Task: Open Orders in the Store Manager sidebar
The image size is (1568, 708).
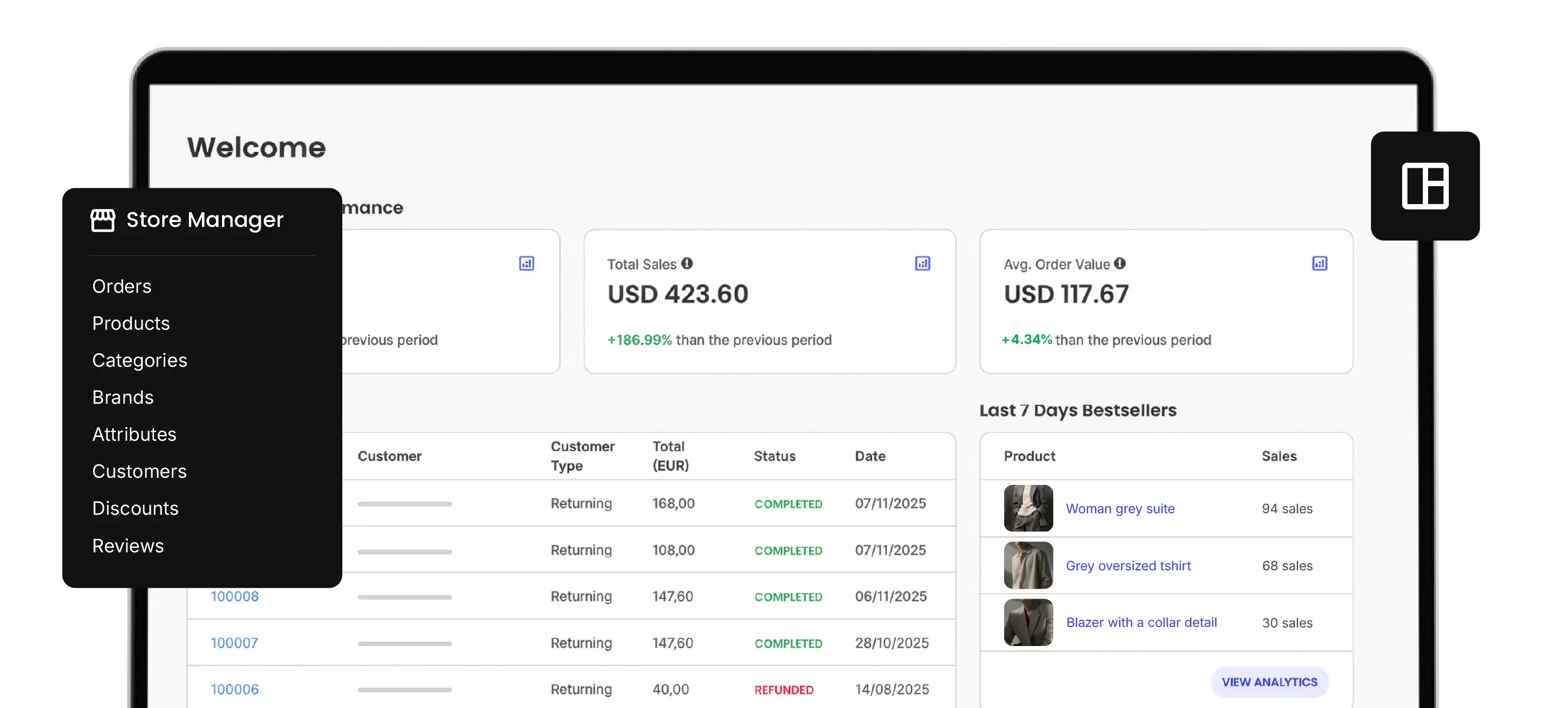Action: coord(122,286)
